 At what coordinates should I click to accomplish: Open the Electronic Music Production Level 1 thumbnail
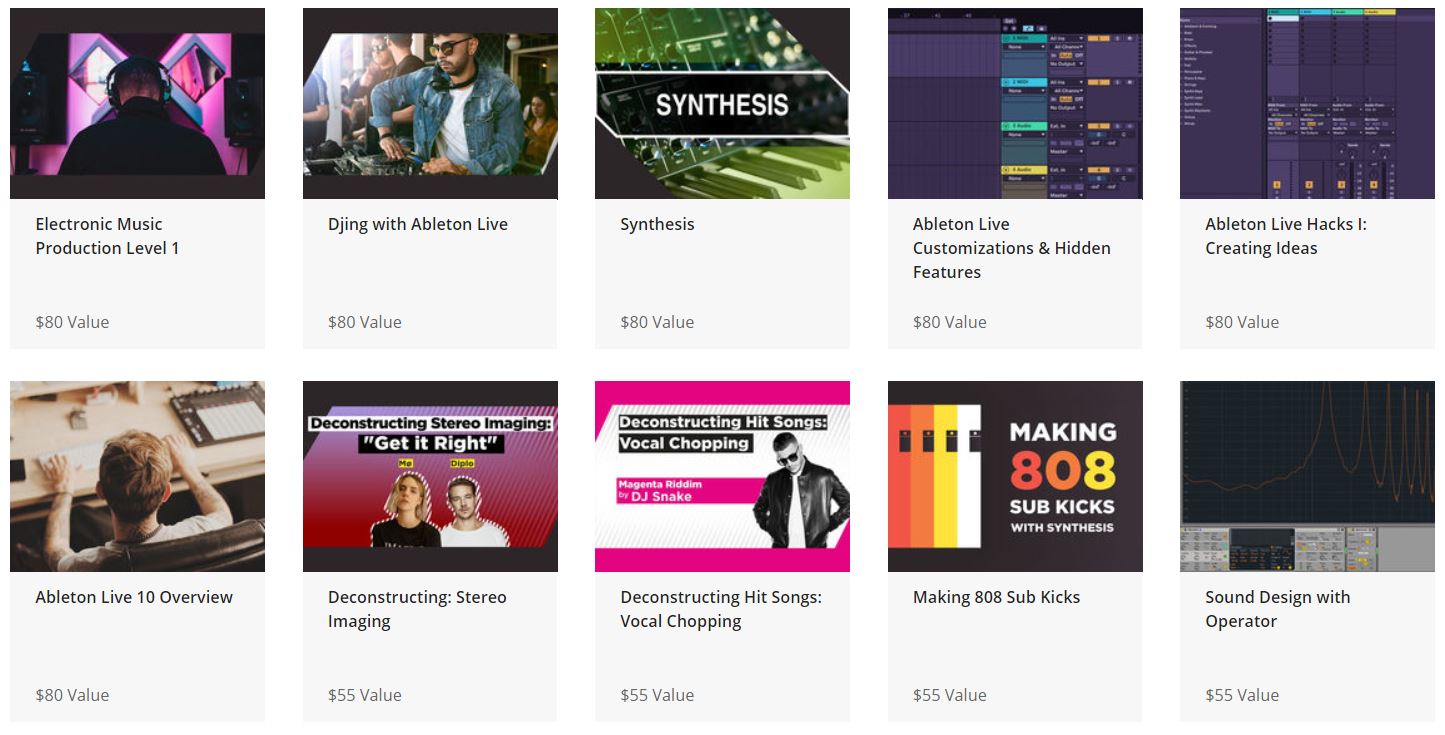pos(137,103)
